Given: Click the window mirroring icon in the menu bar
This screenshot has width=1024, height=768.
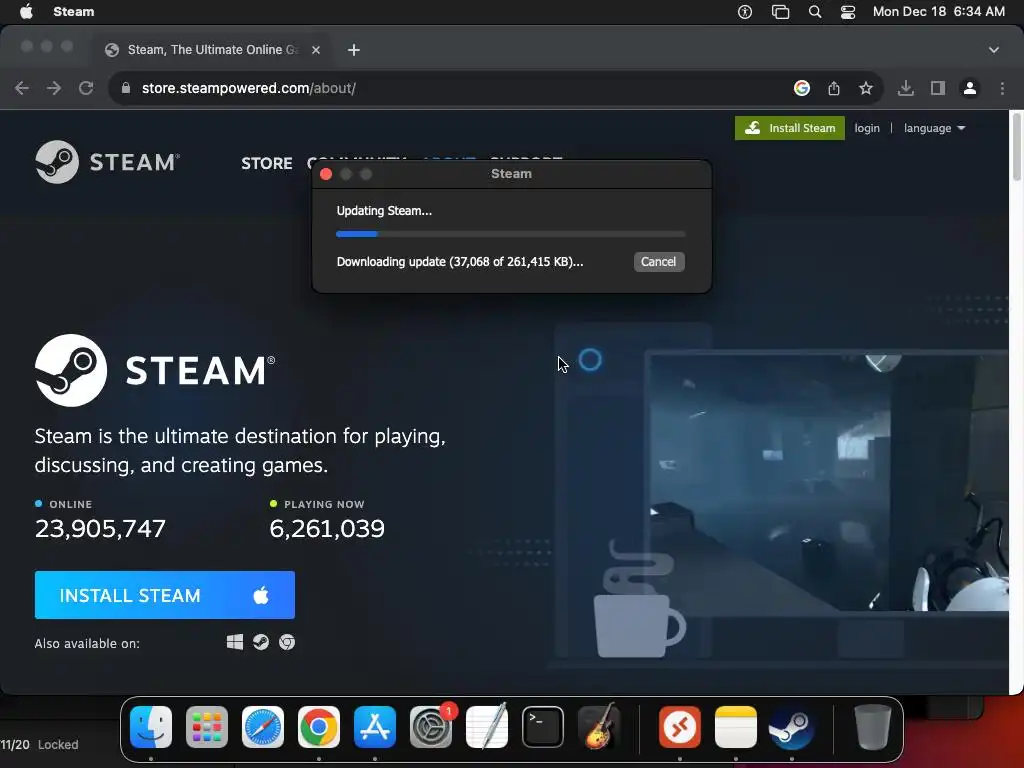Looking at the screenshot, I should click(780, 12).
